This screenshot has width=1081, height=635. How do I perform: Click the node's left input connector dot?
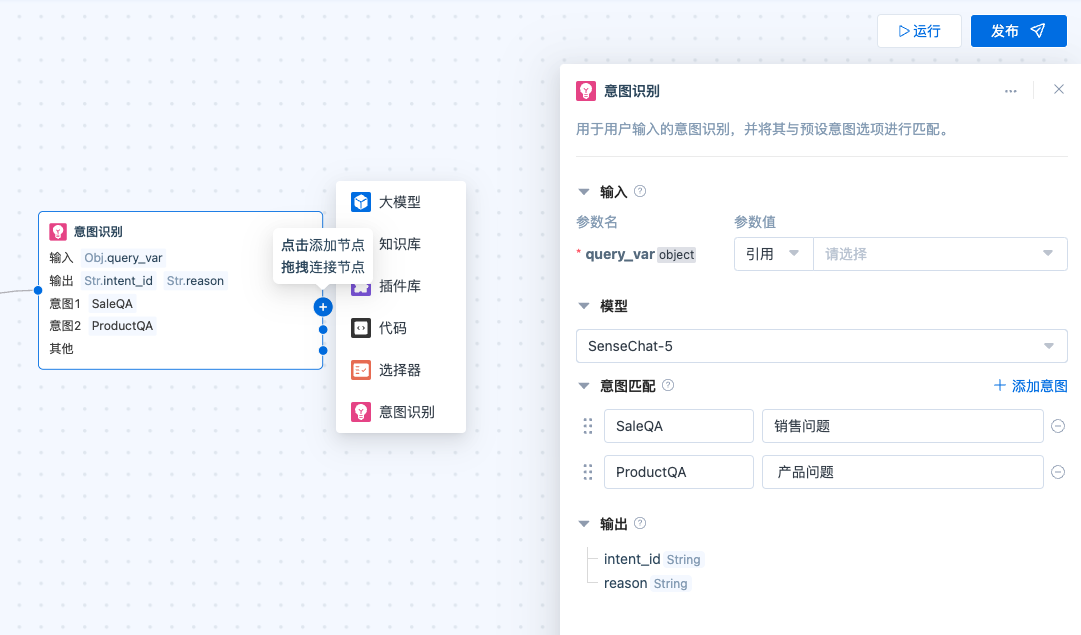pos(39,290)
